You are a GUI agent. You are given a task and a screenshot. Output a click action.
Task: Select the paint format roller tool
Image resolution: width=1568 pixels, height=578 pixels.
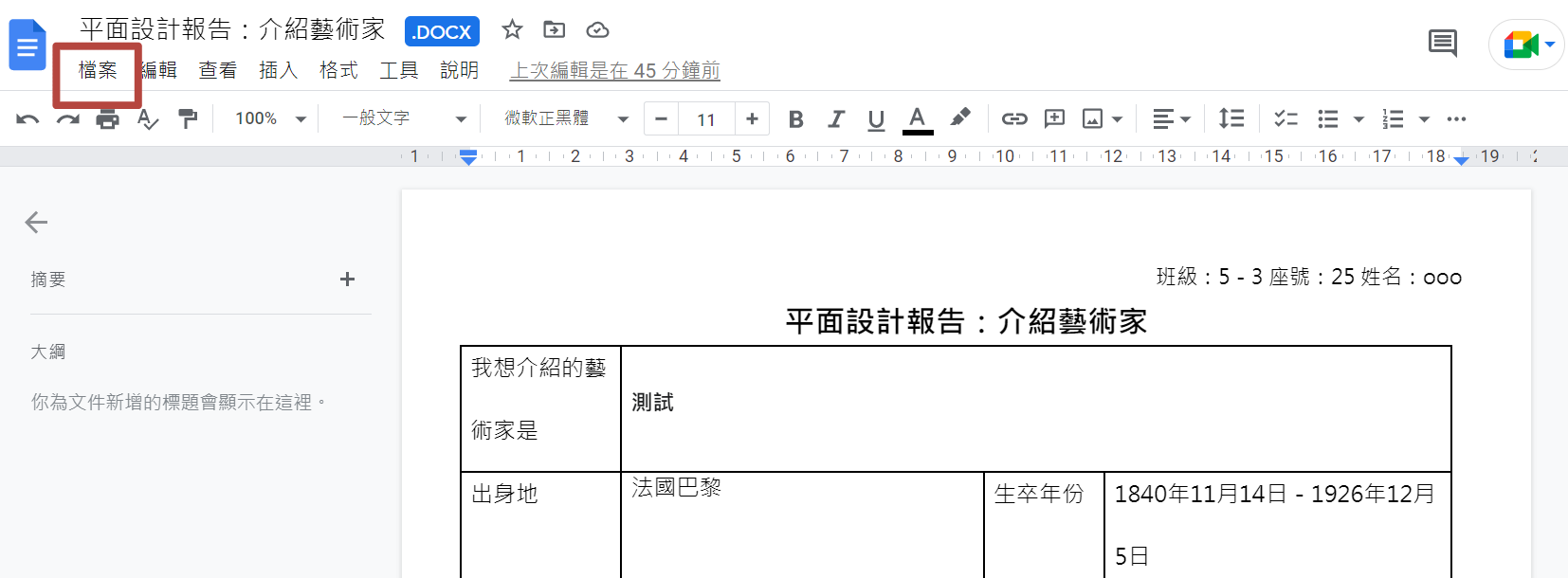pos(188,118)
